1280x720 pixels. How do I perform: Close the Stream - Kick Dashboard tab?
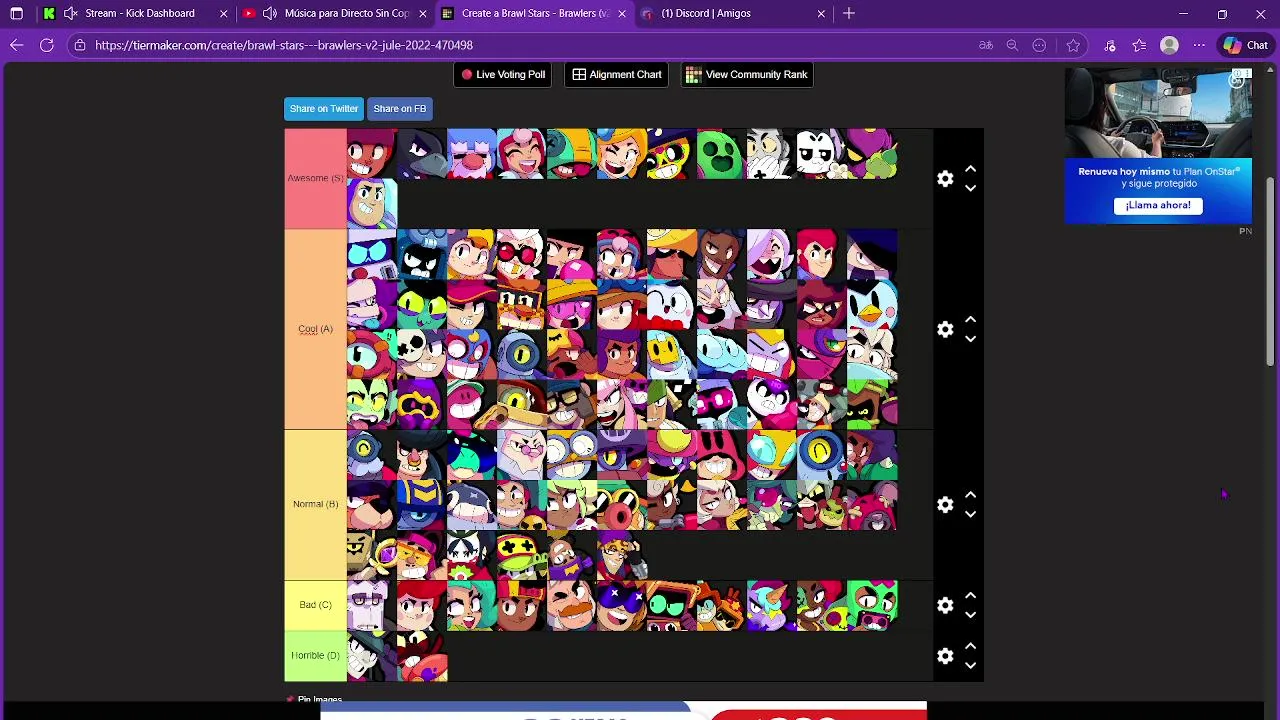(223, 13)
